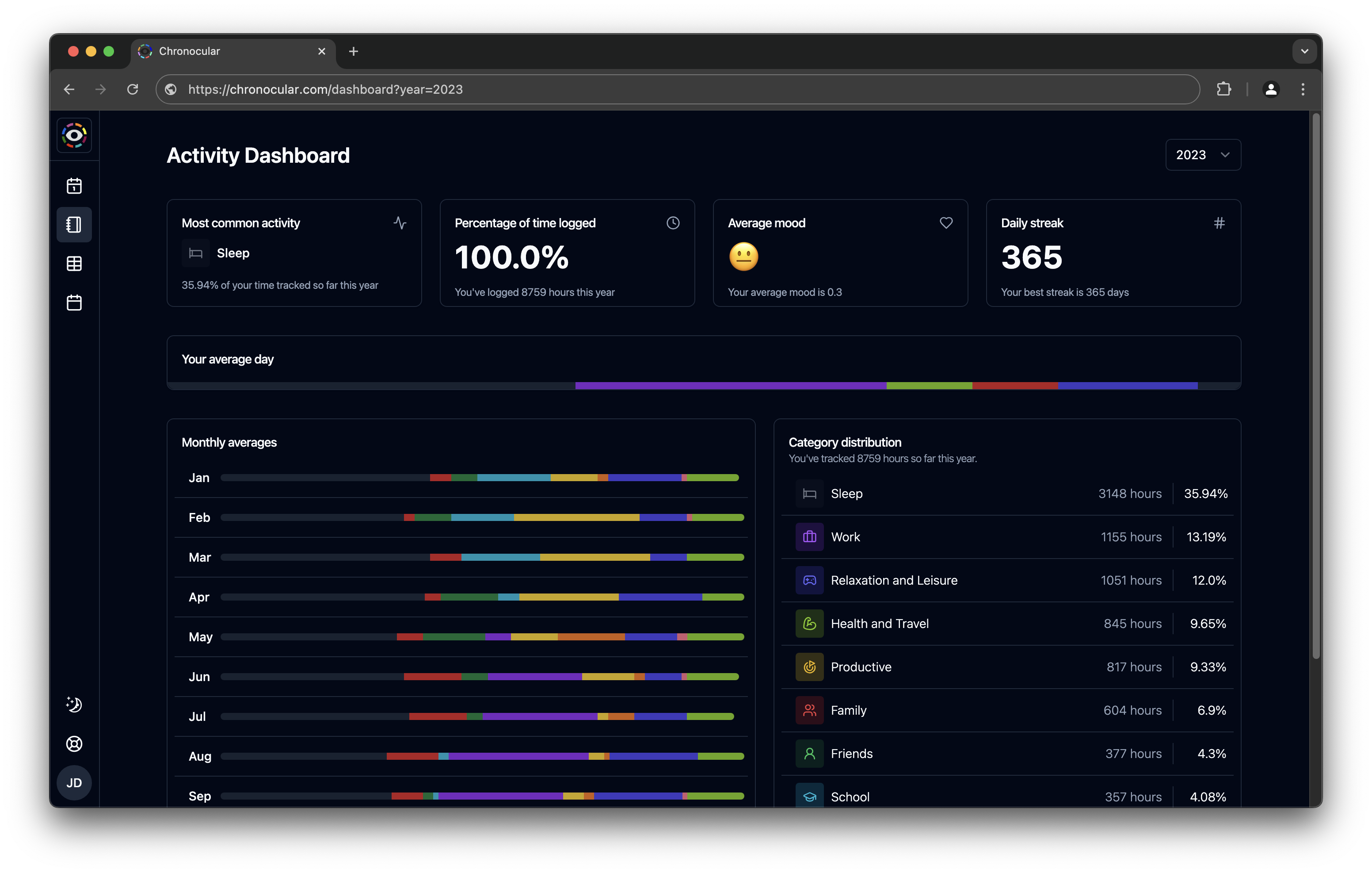Click the '604 hours' Family value
This screenshot has height=873, width=1372.
pos(1133,711)
